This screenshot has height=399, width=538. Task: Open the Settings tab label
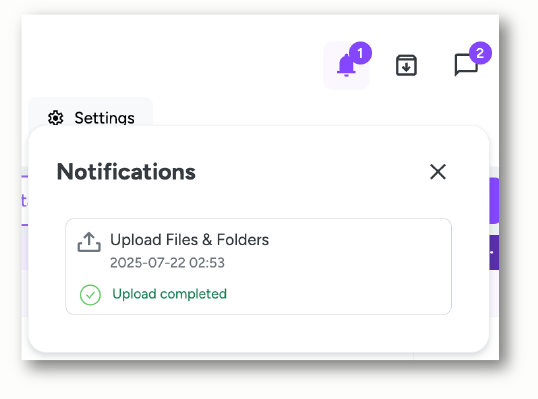104,118
